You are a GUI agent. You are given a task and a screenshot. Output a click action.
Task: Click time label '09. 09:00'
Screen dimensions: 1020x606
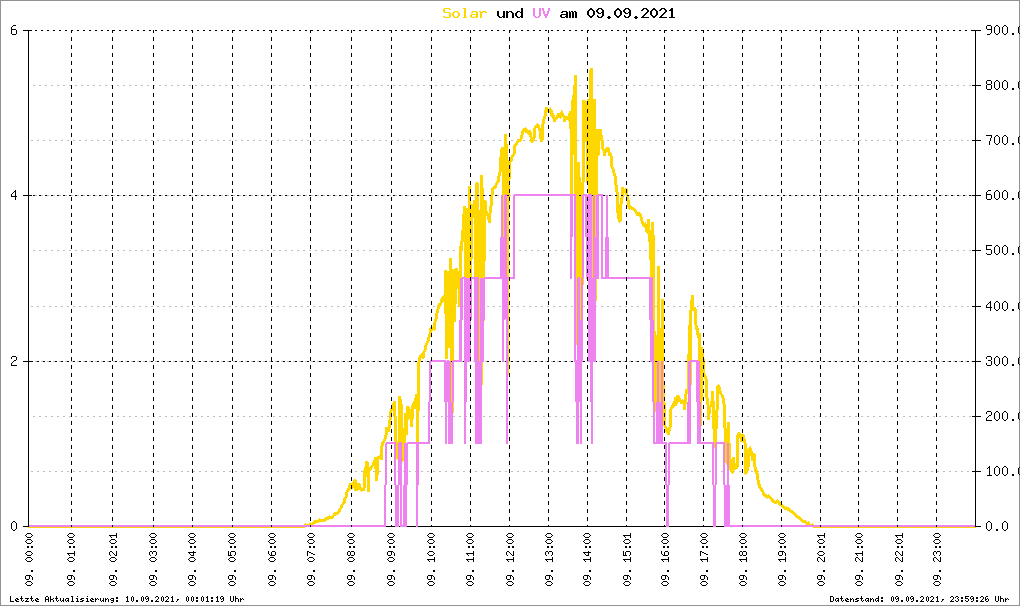(391, 560)
